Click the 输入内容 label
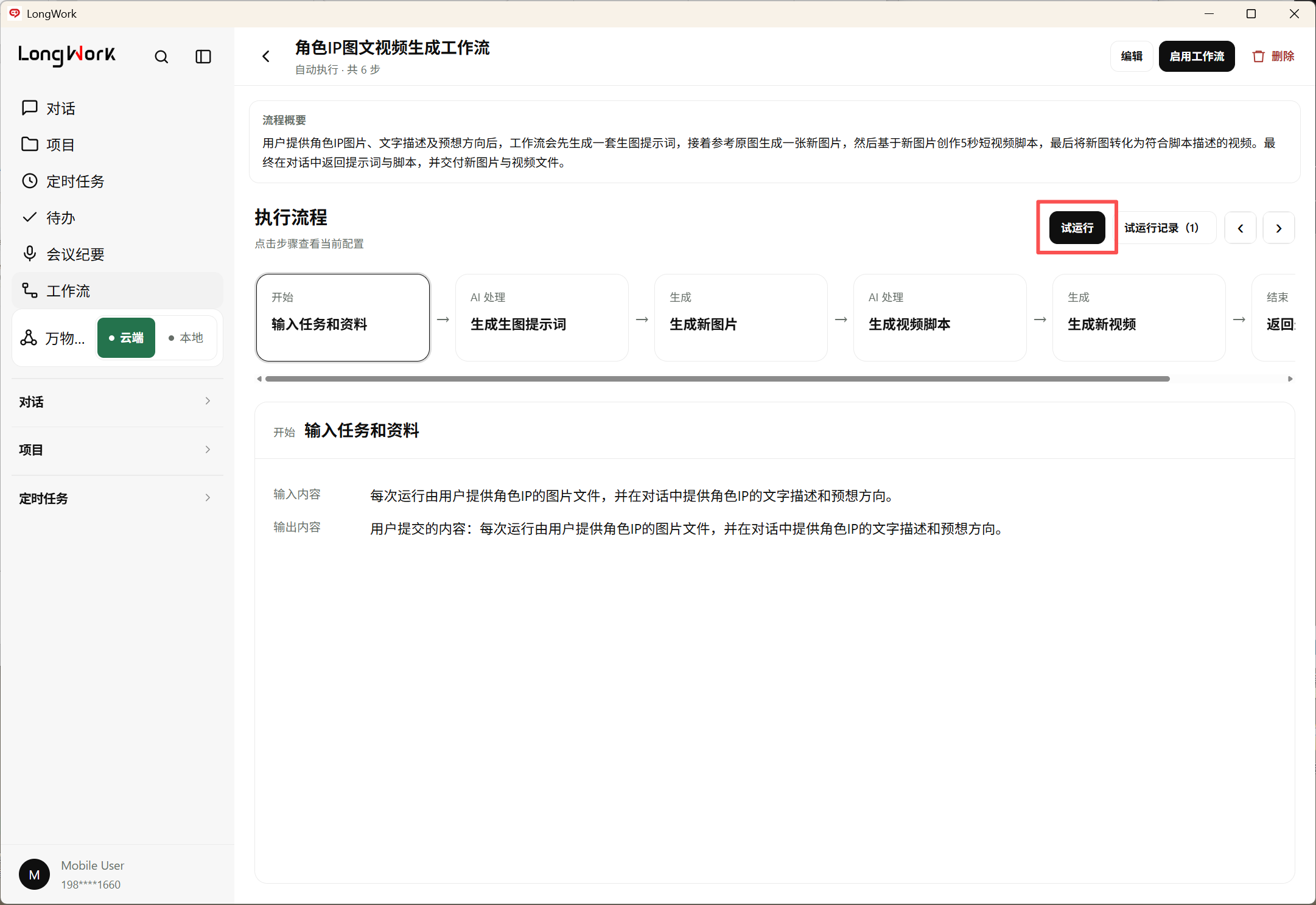Screen dimensions: 1316x905 (x=297, y=494)
